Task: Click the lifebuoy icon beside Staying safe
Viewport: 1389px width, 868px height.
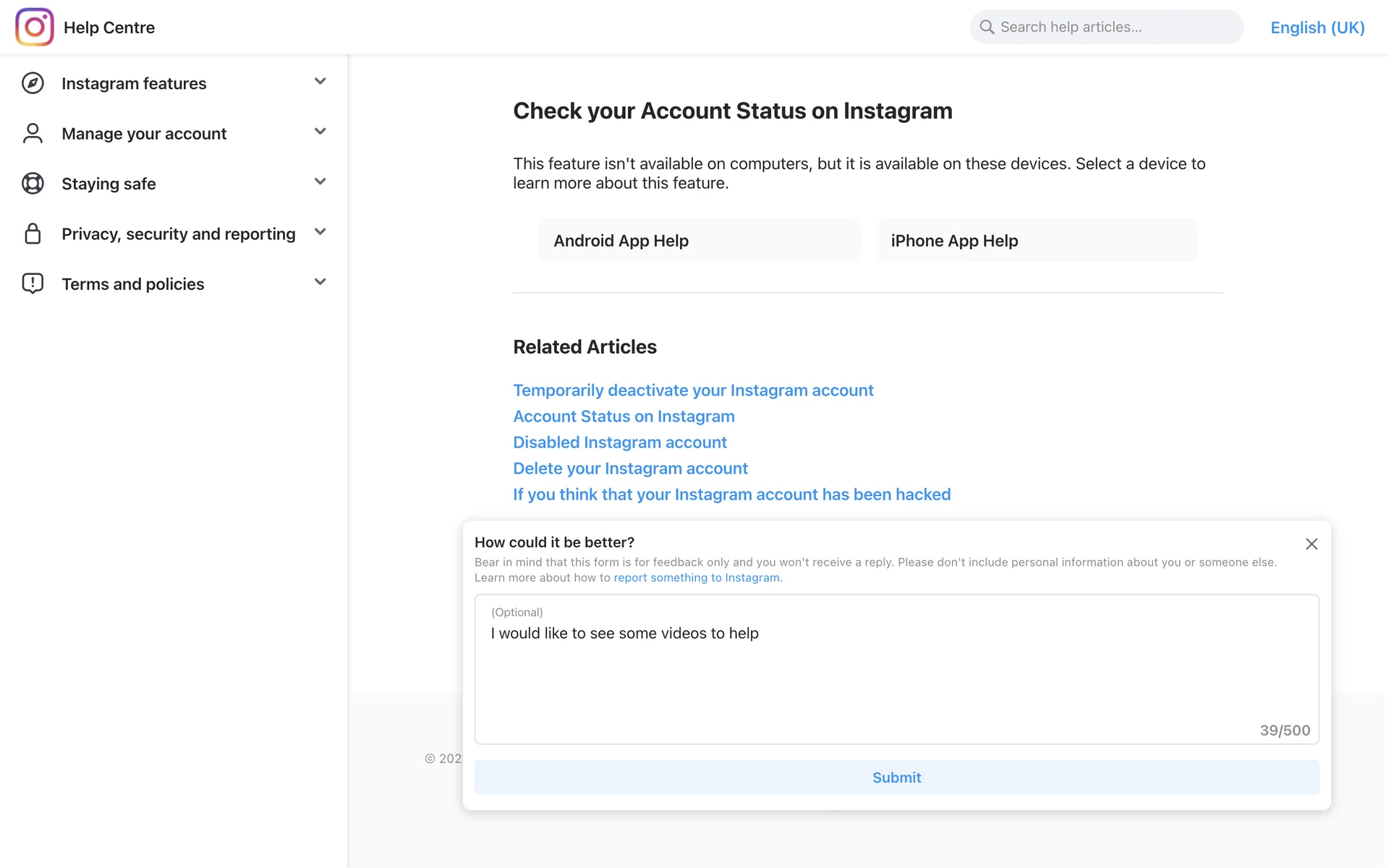Action: tap(33, 184)
